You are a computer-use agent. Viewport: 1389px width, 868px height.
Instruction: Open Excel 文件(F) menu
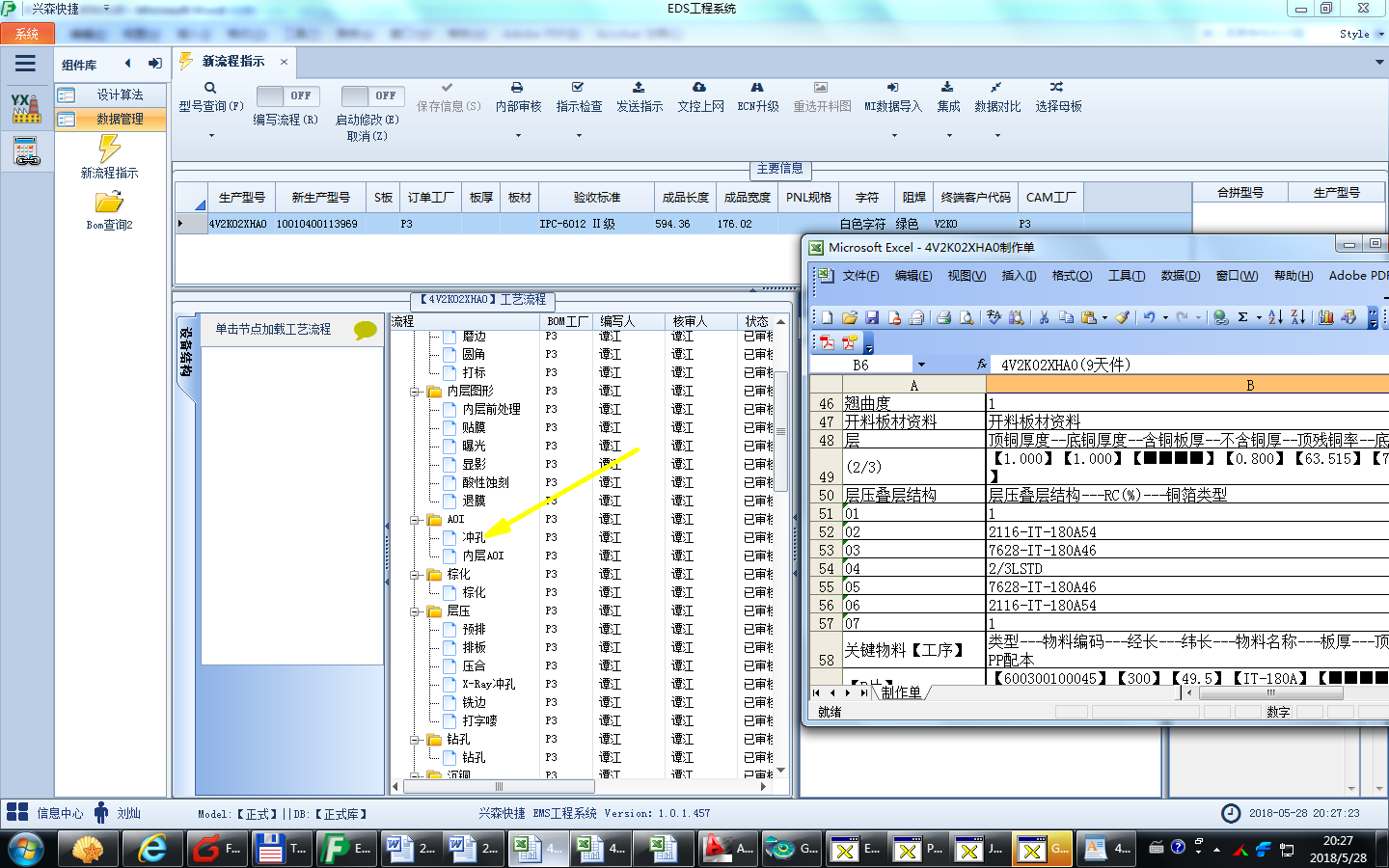[x=860, y=276]
